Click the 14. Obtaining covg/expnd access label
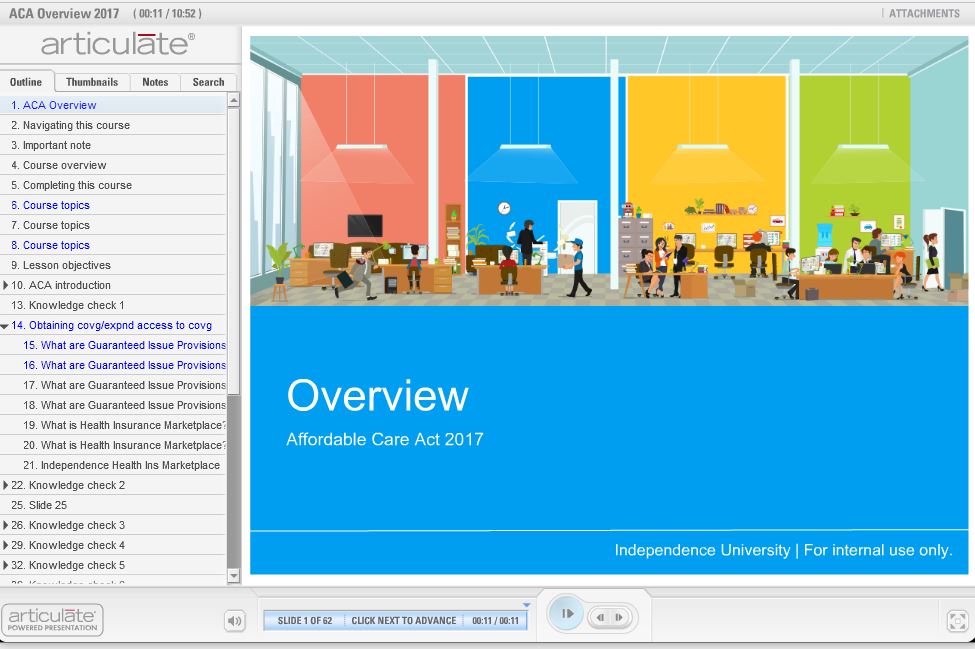This screenshot has width=975, height=649. click(x=111, y=325)
